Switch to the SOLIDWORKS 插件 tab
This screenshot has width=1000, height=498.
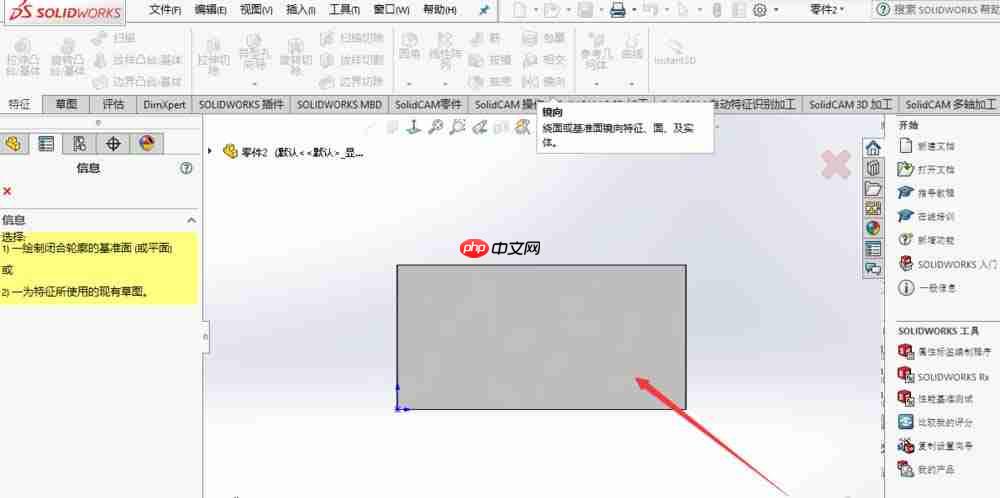tap(241, 105)
